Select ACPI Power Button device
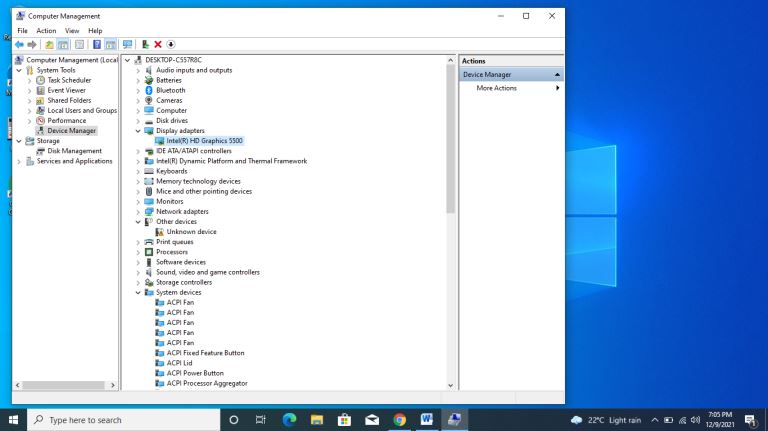The image size is (768, 431). 195,373
